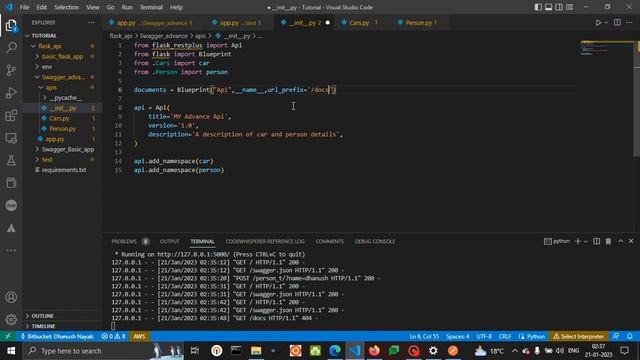Screen dimensions: 640x360
Task: Open requirements.txt in the explorer
Action: tap(62, 170)
